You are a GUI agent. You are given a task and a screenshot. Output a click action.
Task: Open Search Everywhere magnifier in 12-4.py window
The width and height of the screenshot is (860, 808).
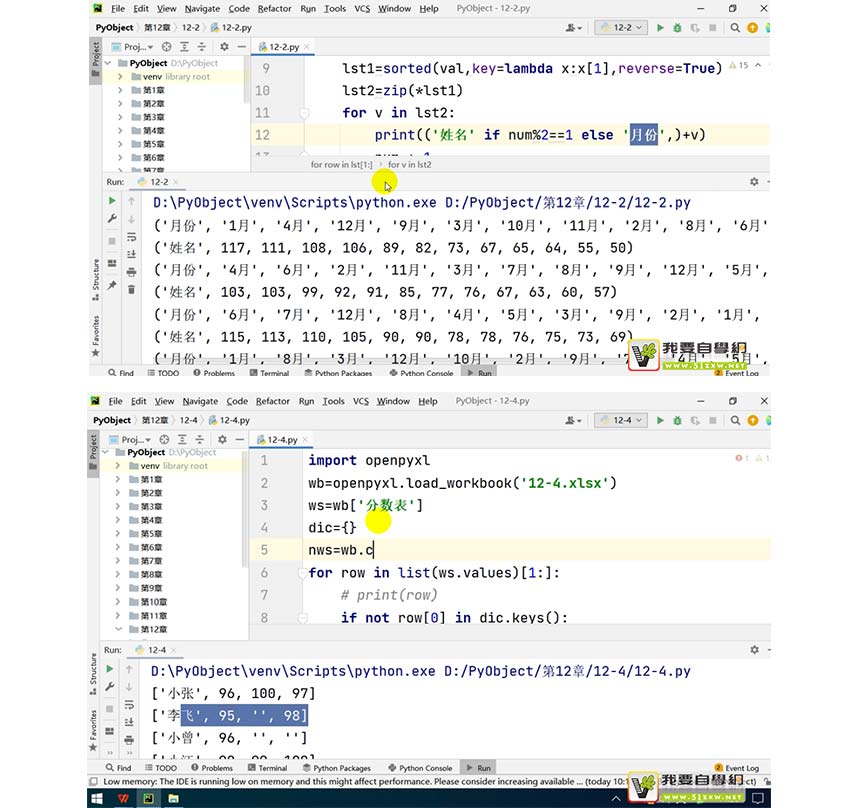[735, 420]
